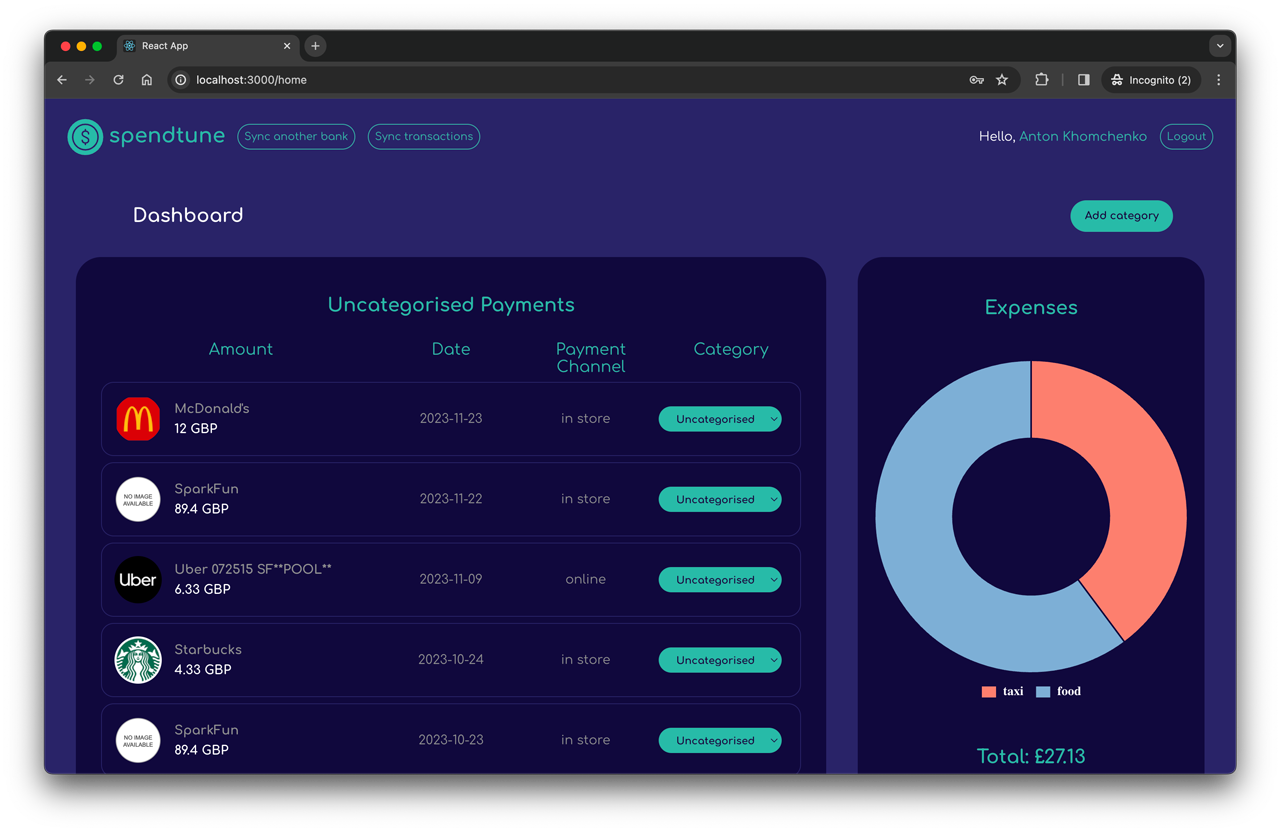Click the browser forward arrow
This screenshot has height=832, width=1280.
(x=90, y=80)
